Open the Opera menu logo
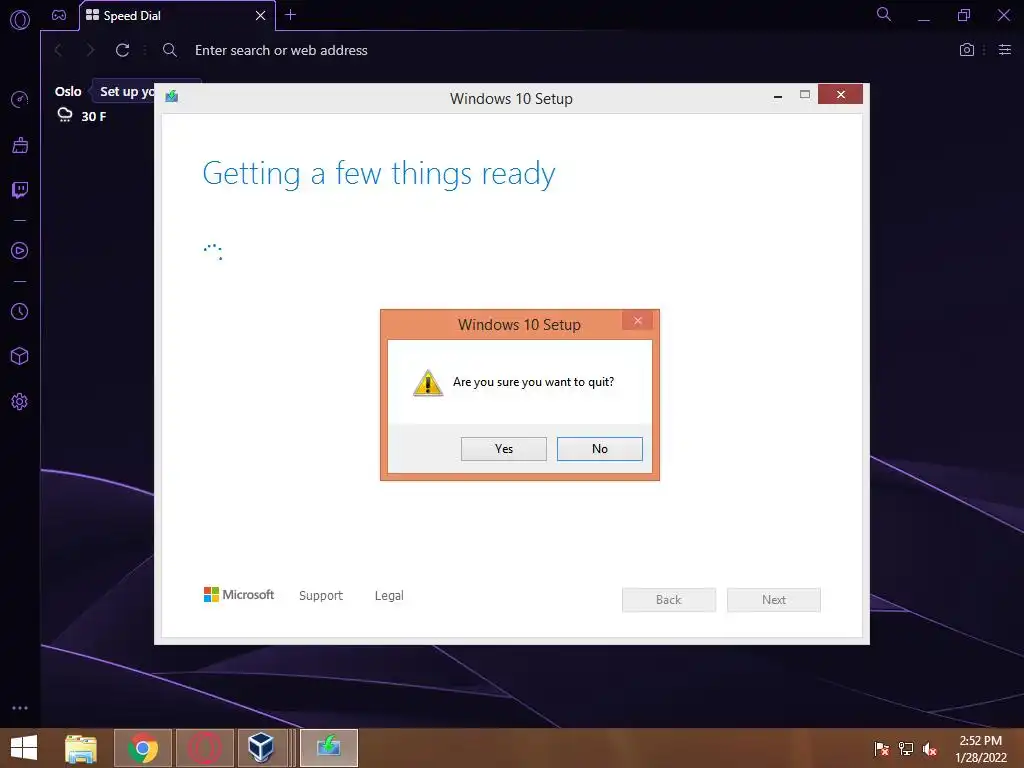The image size is (1024, 768). [20, 20]
